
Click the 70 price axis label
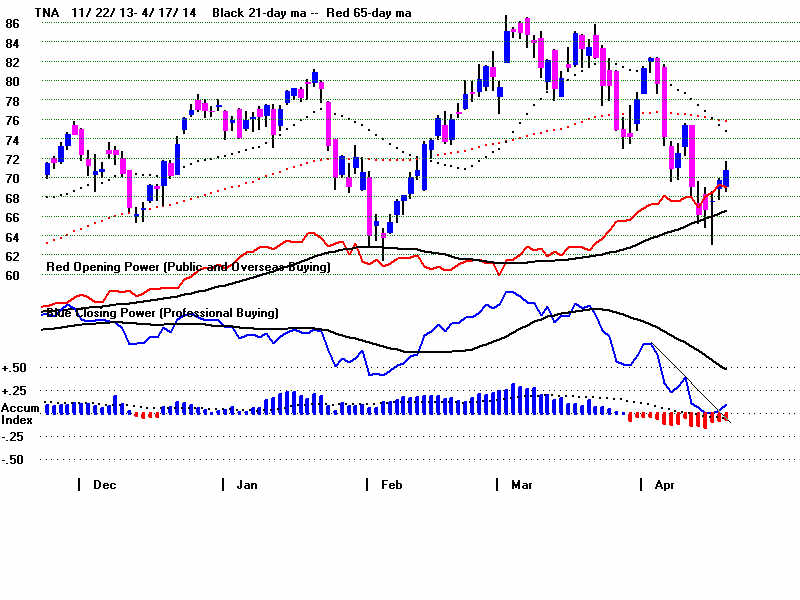12,179
